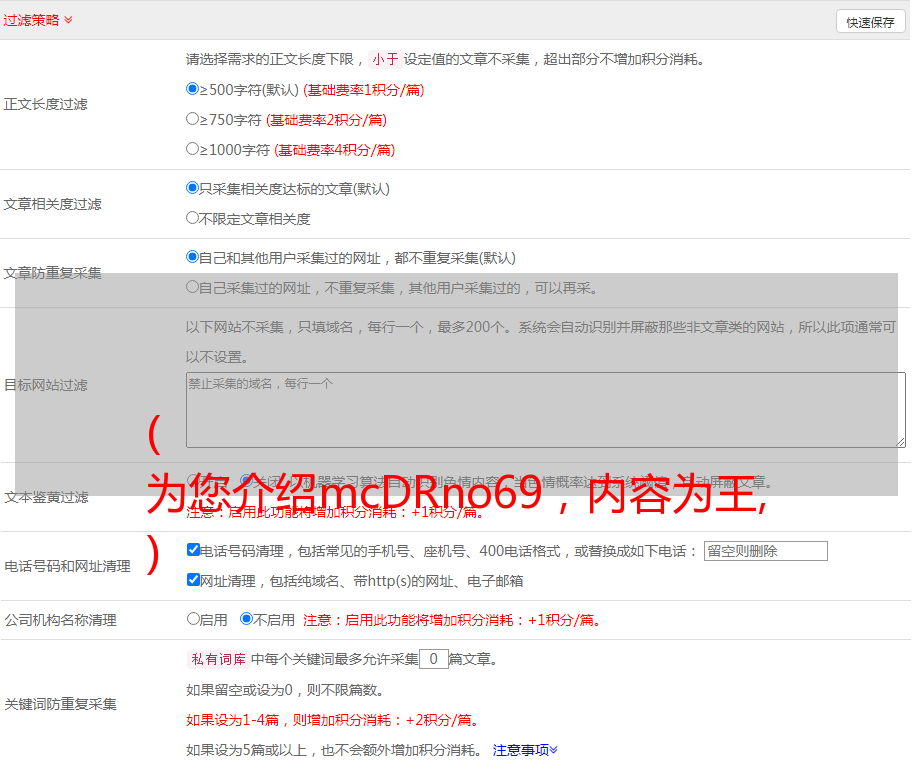Select the ≥1000字符 radio option
This screenshot has width=912, height=768.
(193, 148)
